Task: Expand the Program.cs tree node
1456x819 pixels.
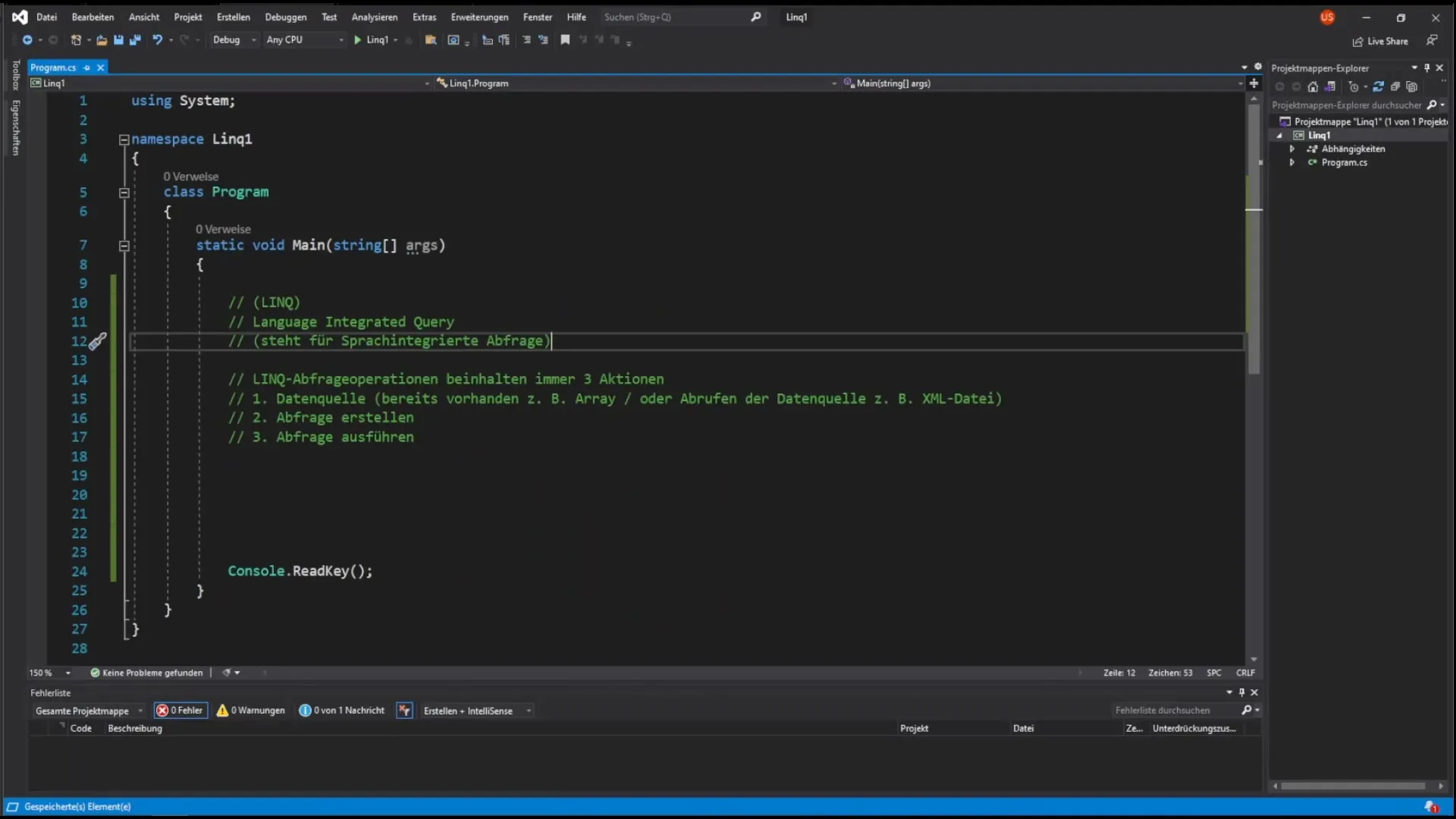Action: point(1292,163)
